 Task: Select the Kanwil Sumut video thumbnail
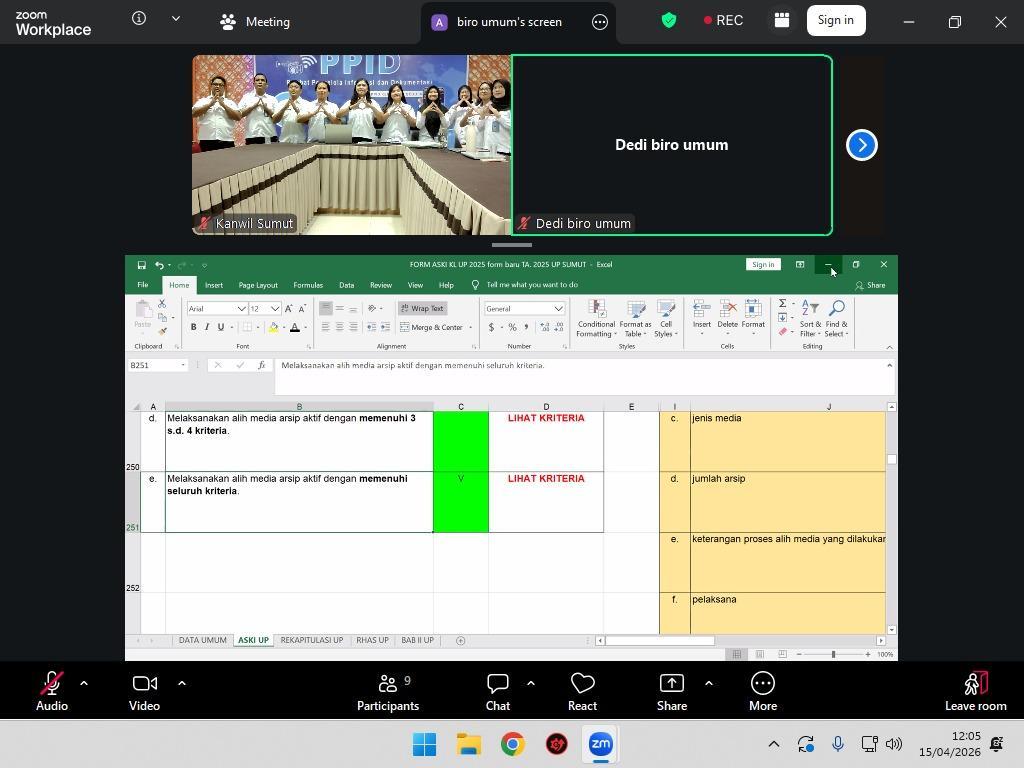[351, 145]
